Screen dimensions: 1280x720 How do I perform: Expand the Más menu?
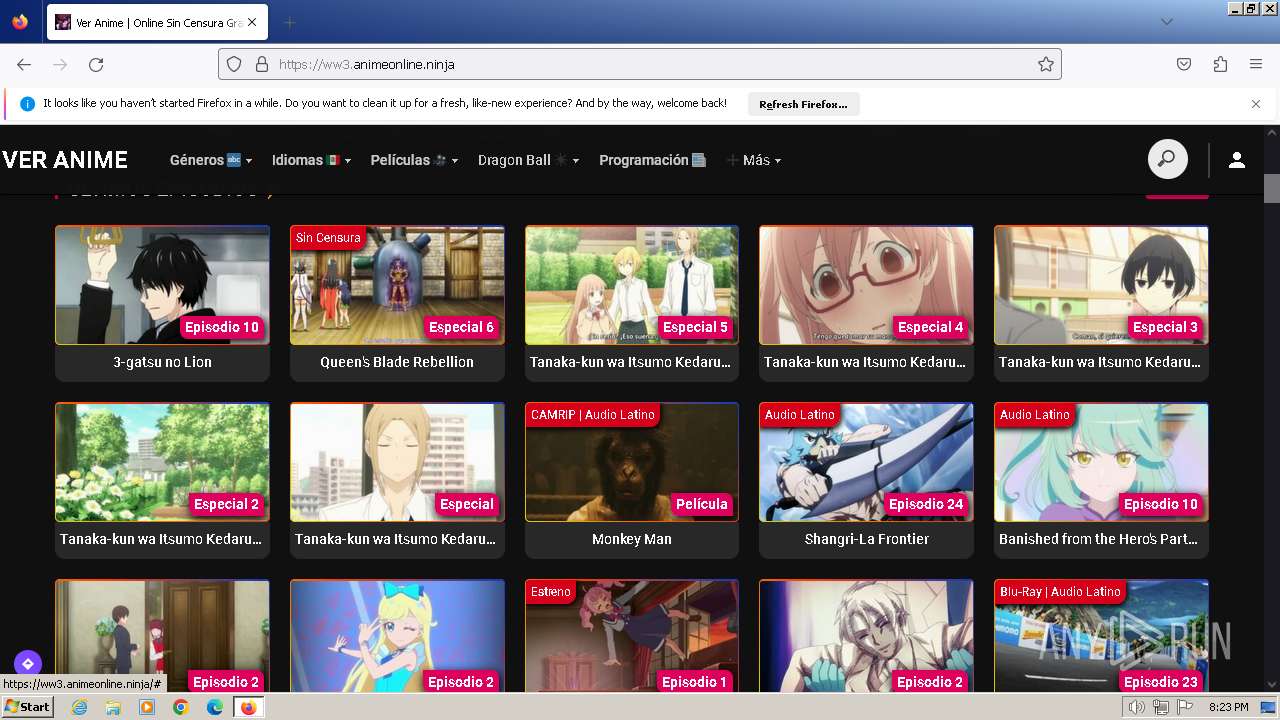click(754, 160)
